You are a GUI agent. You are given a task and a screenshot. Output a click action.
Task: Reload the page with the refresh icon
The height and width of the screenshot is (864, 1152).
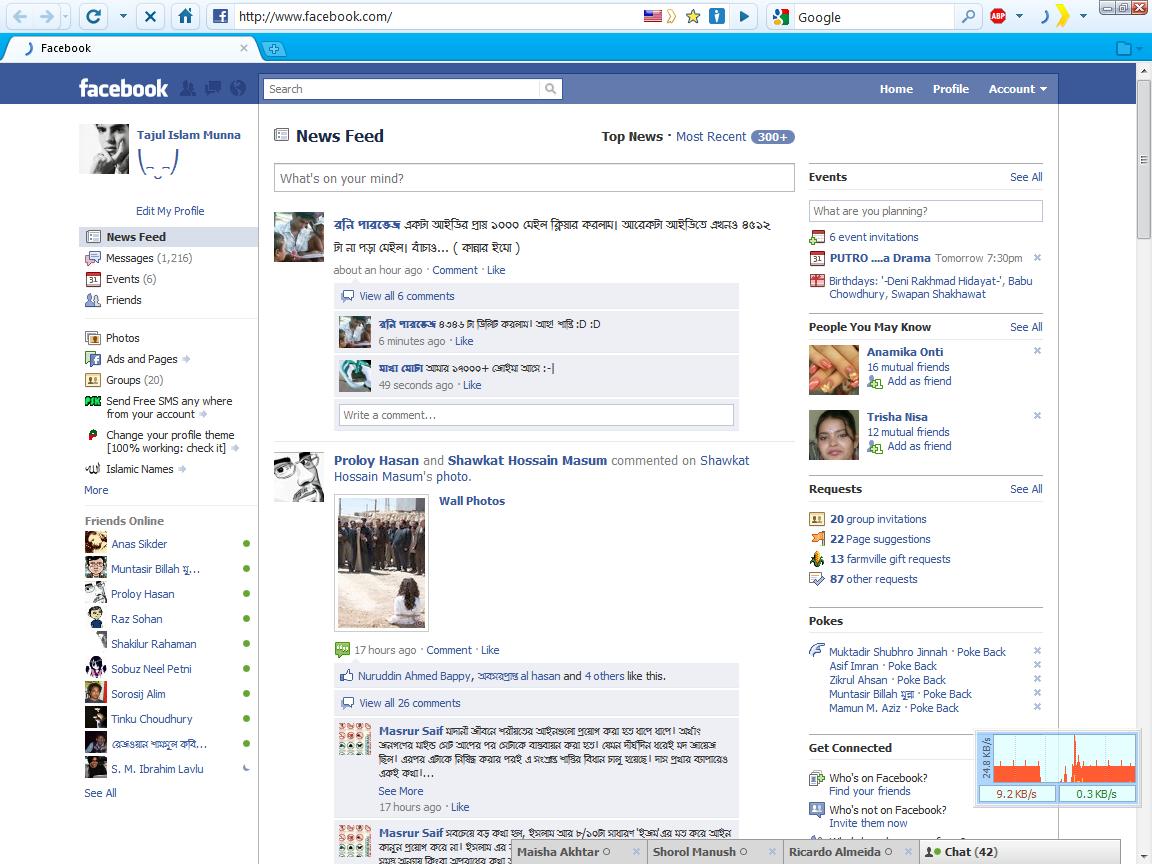[93, 16]
